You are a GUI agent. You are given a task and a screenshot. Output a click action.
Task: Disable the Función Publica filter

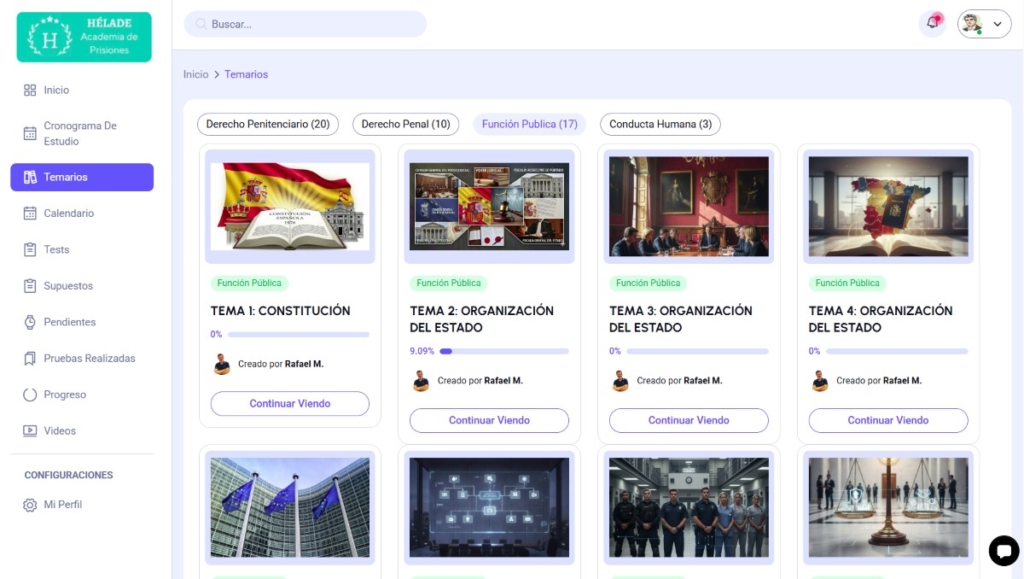(529, 124)
